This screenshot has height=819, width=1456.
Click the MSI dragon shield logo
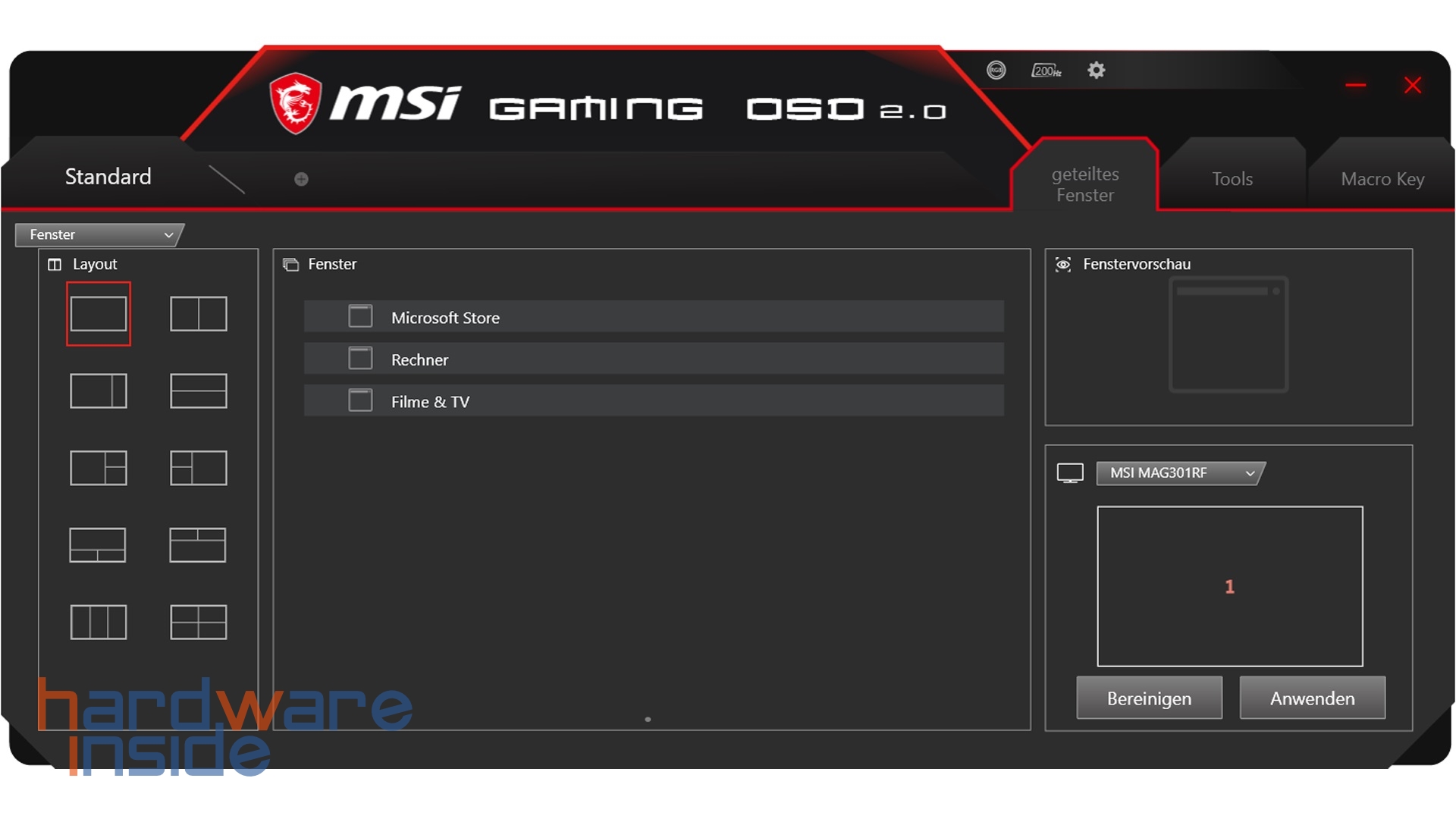(295, 104)
